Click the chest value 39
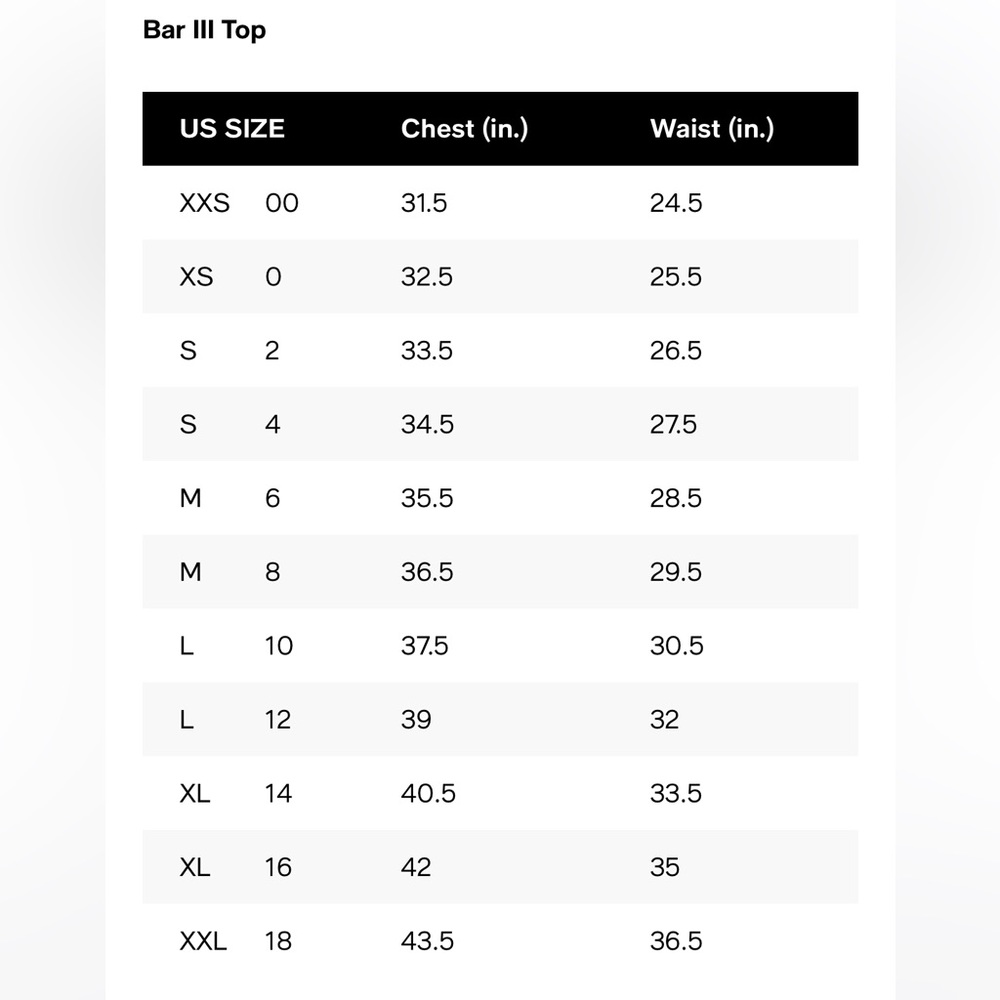This screenshot has height=1000, width=1000. 416,720
